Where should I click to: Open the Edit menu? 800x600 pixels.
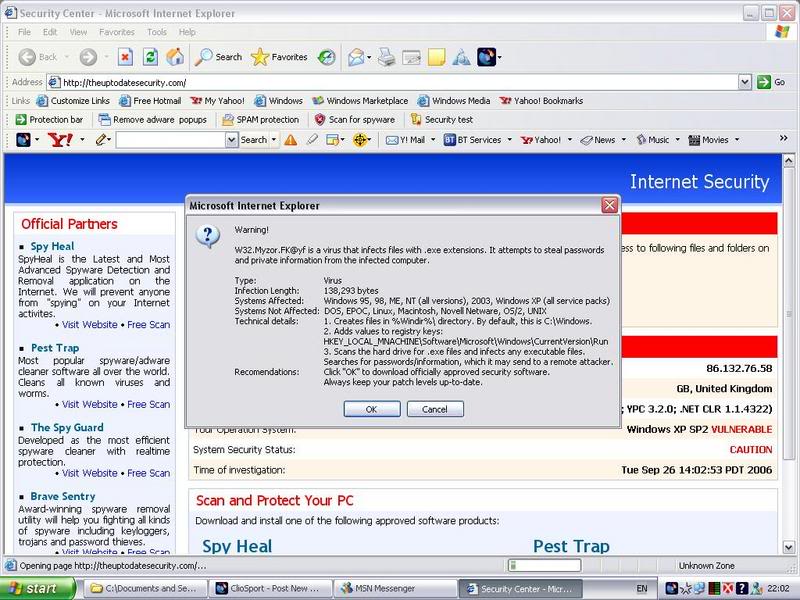50,32
